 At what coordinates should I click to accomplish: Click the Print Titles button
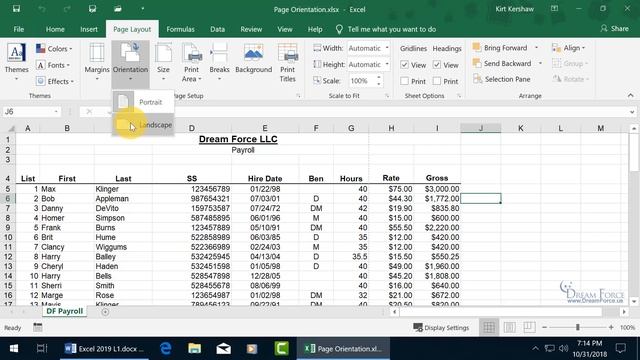[x=287, y=62]
